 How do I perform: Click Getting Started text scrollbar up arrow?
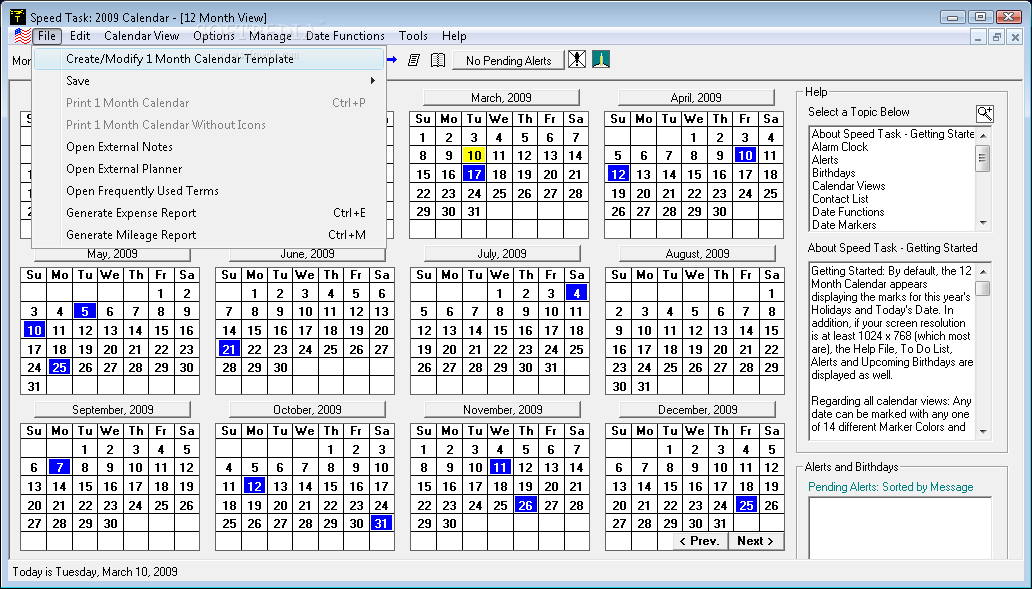point(983,271)
